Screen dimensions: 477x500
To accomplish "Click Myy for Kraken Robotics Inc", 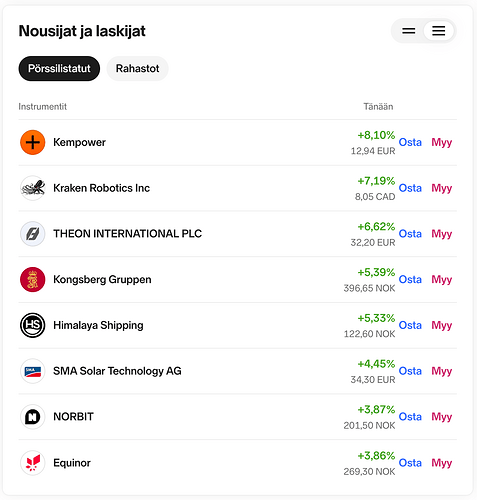I will [442, 188].
